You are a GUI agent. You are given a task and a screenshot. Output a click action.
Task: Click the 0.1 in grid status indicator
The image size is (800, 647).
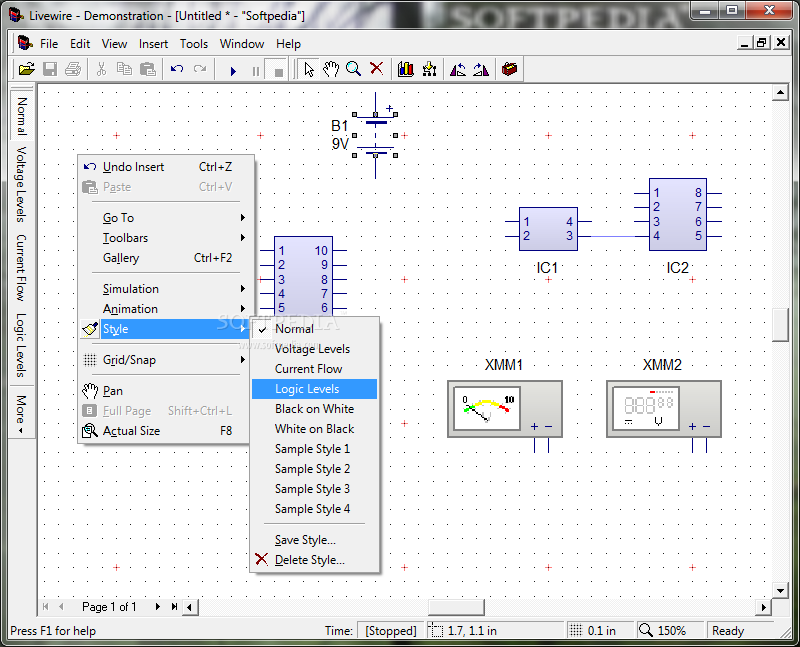click(x=599, y=631)
